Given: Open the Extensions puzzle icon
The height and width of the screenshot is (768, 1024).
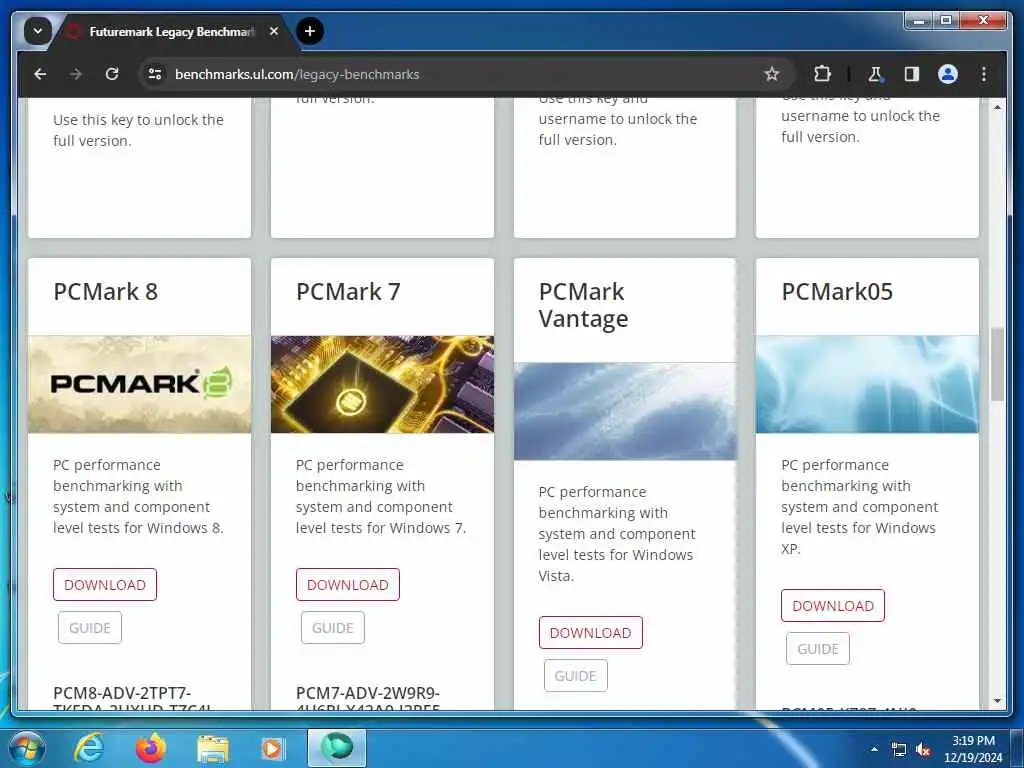Looking at the screenshot, I should 822,74.
